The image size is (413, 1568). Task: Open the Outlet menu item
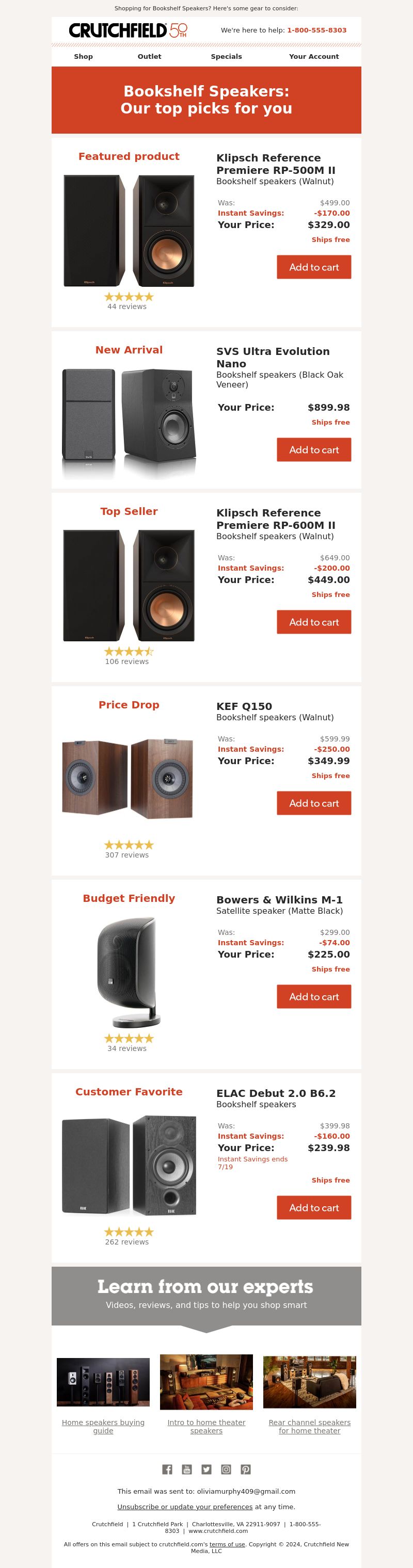tap(149, 57)
